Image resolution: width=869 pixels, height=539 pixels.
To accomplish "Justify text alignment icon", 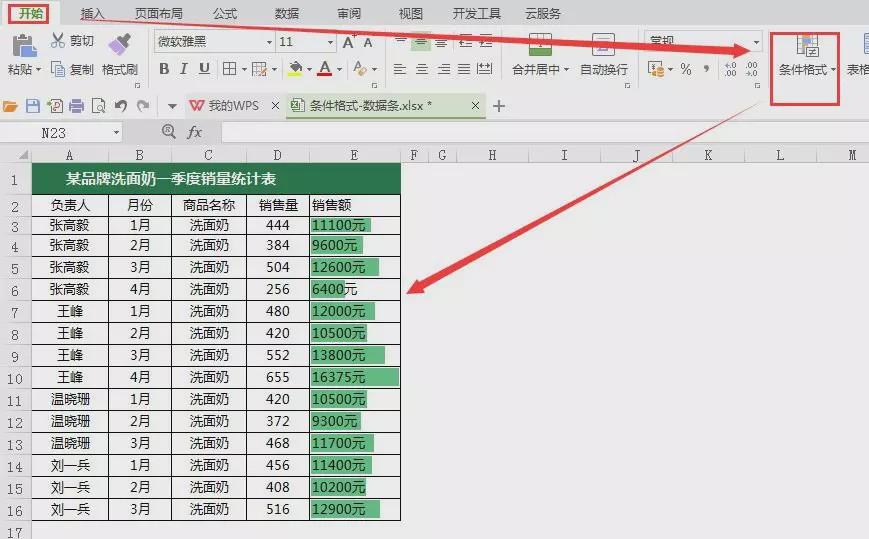I will pyautogui.click(x=464, y=69).
